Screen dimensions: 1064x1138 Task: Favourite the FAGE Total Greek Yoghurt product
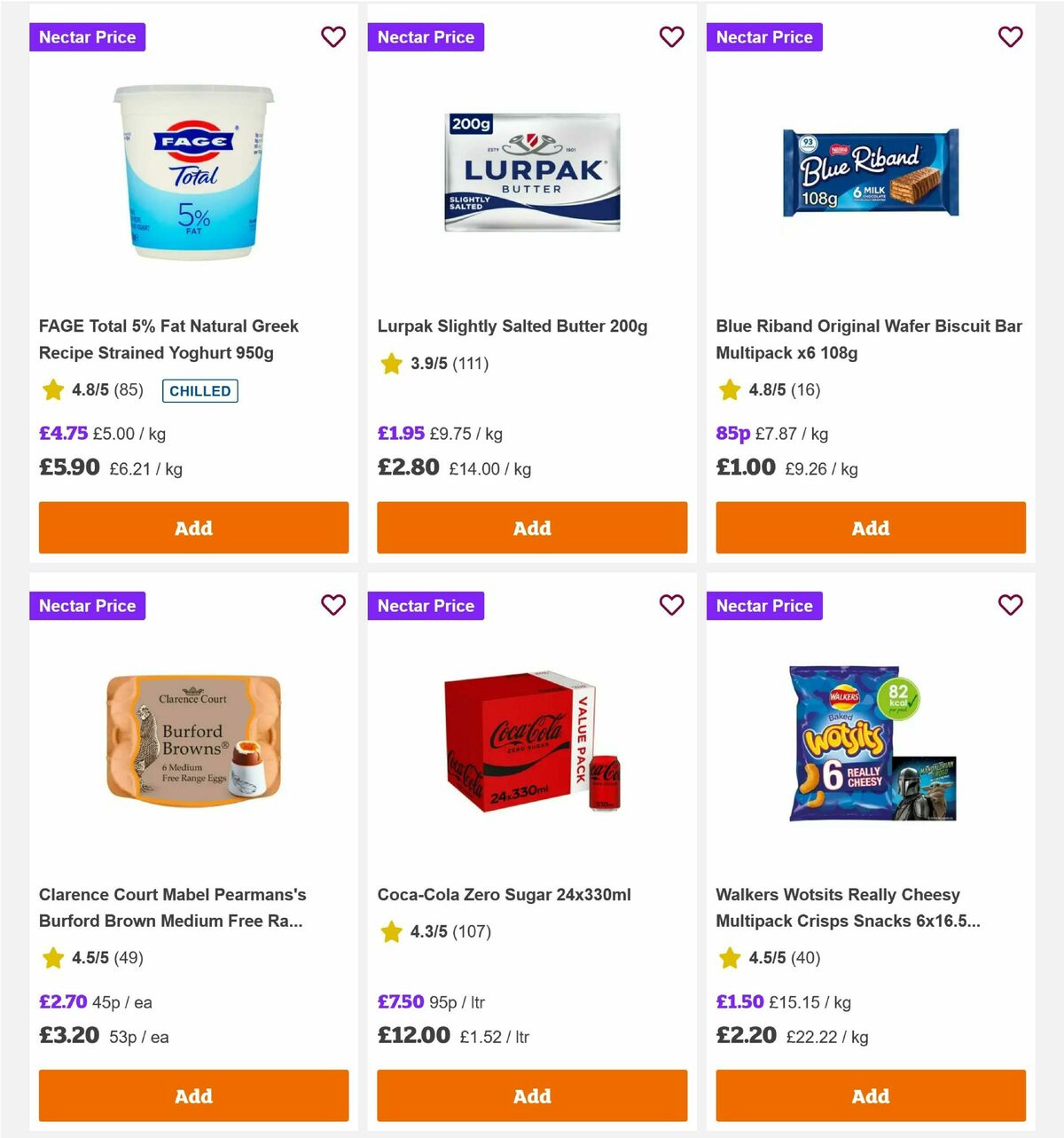(x=333, y=37)
